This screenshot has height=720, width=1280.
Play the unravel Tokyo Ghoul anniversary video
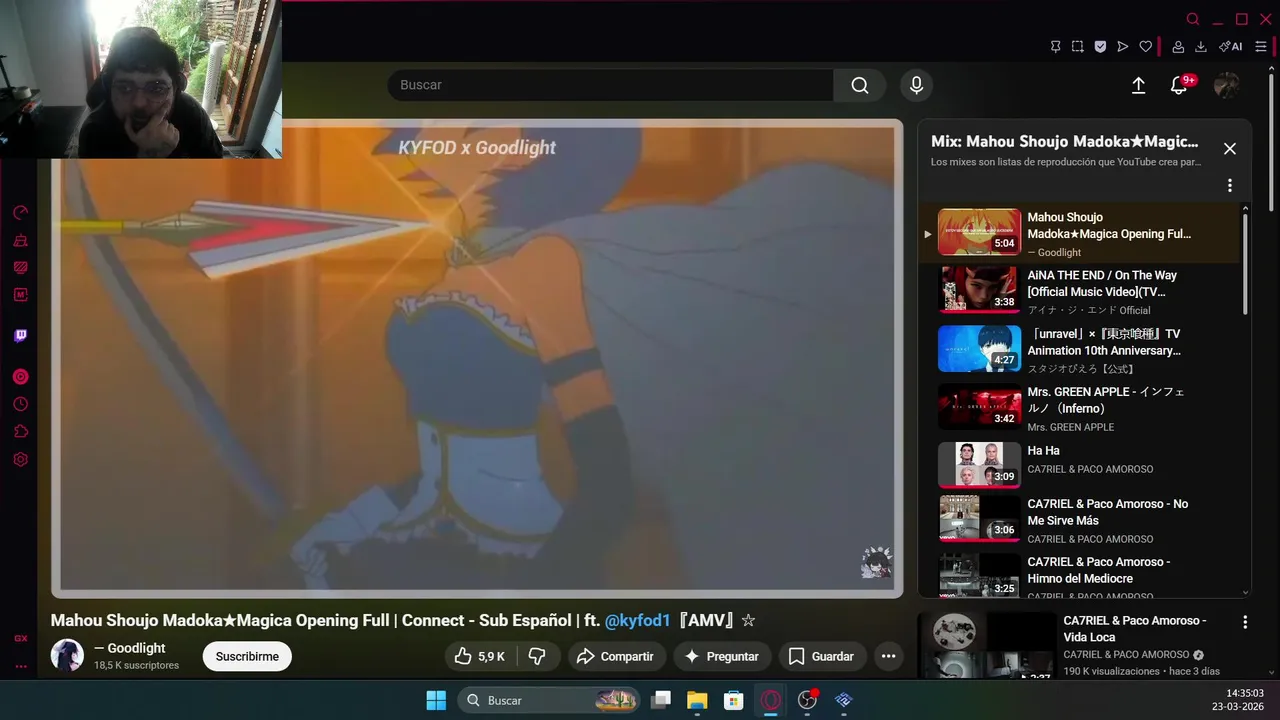click(1081, 349)
